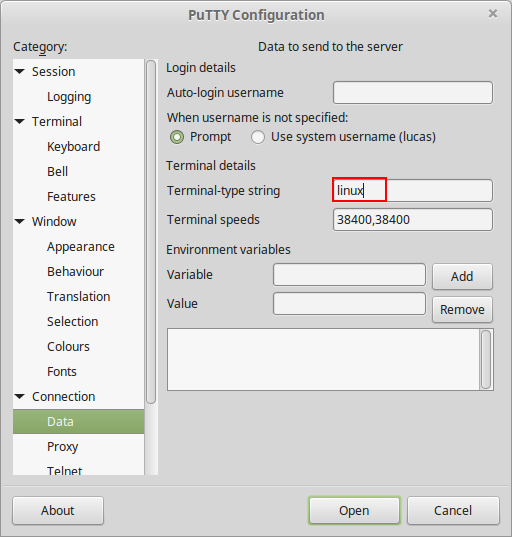512x537 pixels.
Task: Open the Colours category
Action: point(68,347)
